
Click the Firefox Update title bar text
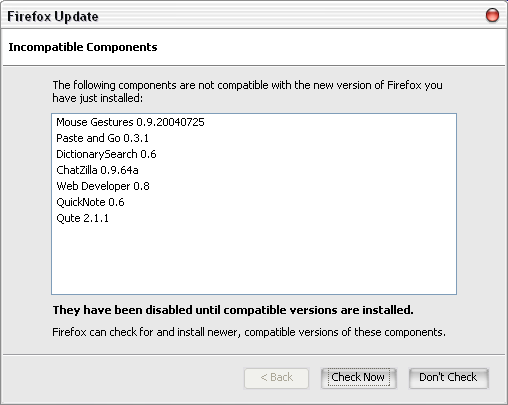(53, 16)
